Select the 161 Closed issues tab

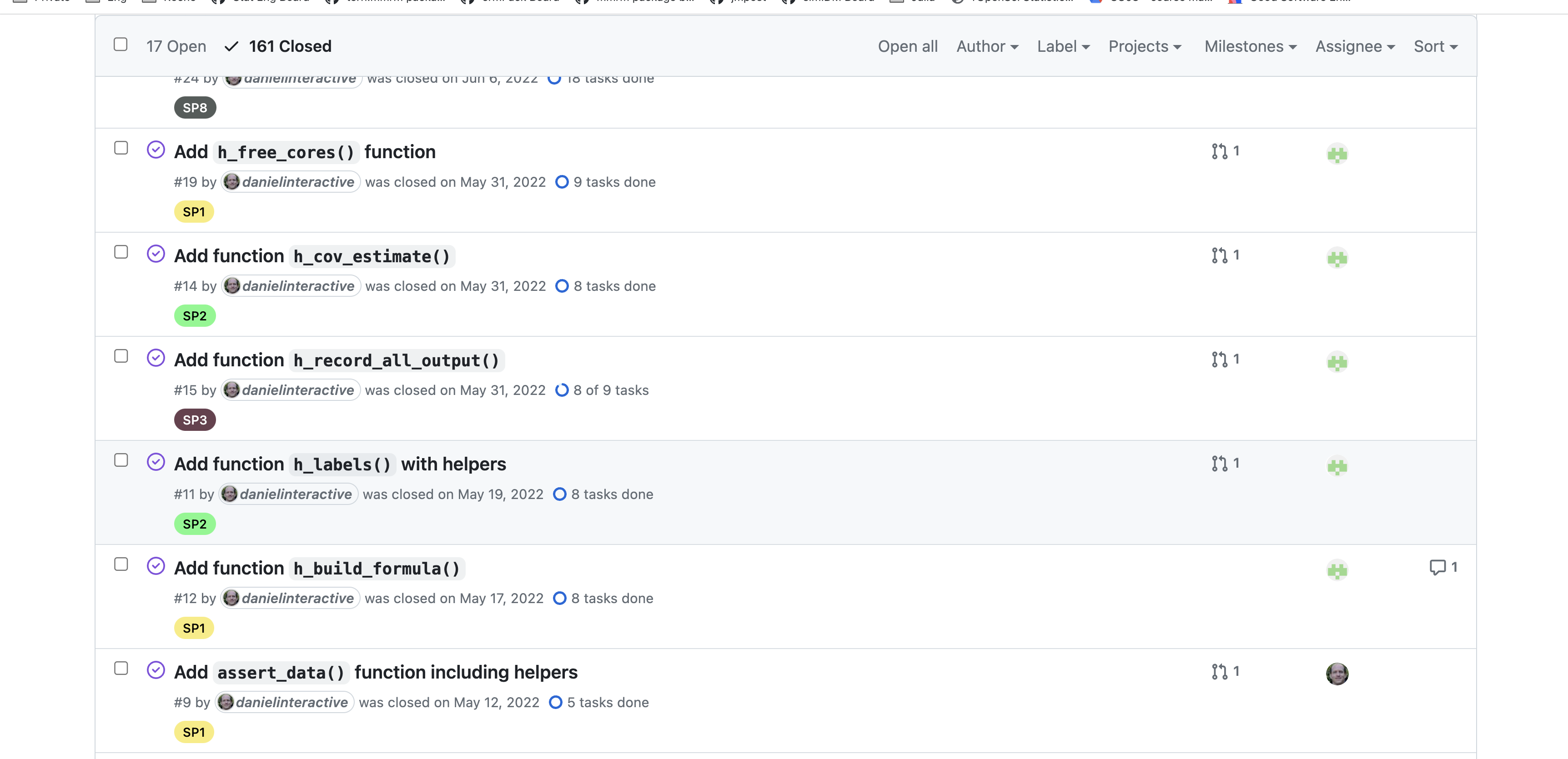click(x=289, y=46)
